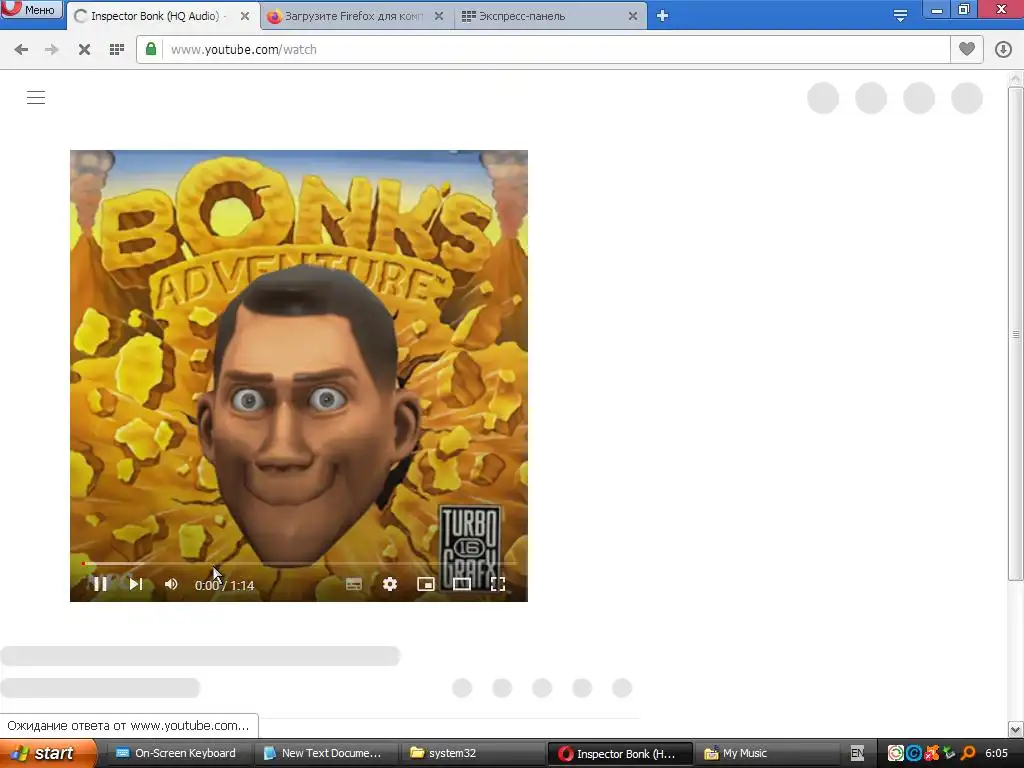The image size is (1024, 768).
Task: Stop loading the page
Action: [84, 50]
